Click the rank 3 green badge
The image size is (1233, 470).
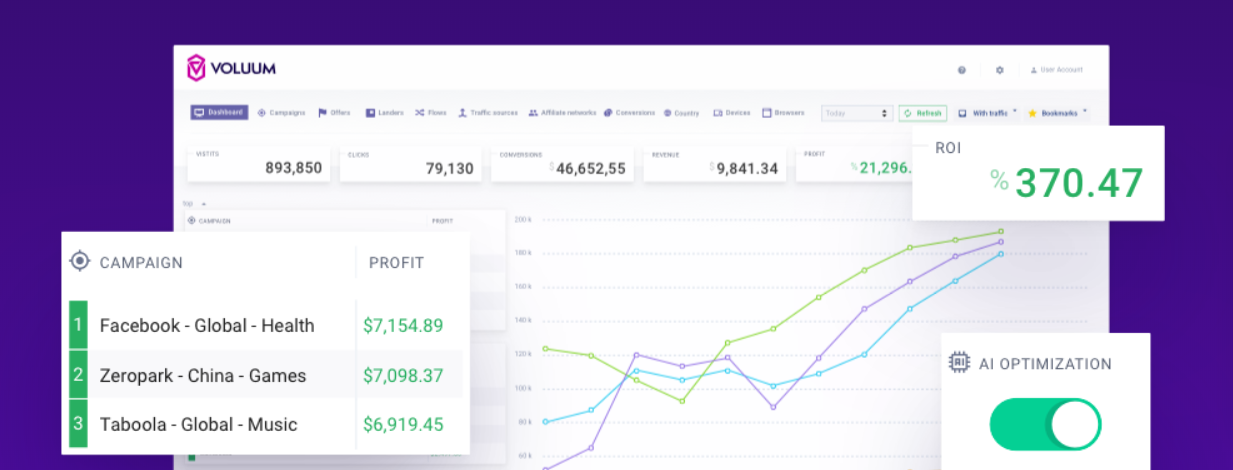coord(78,424)
